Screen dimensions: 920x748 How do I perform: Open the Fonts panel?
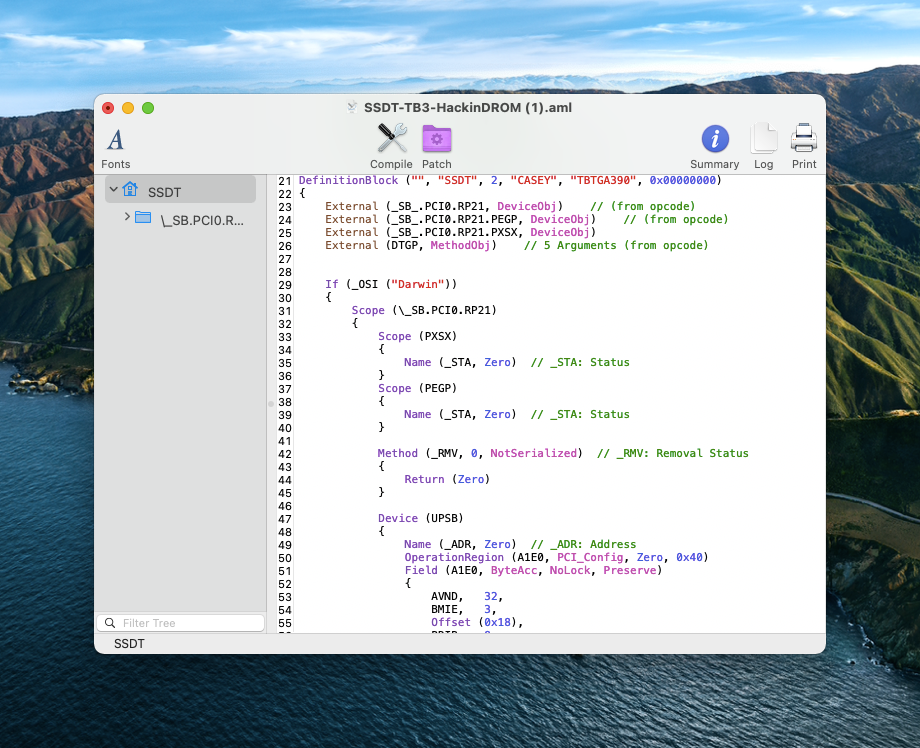[x=115, y=140]
